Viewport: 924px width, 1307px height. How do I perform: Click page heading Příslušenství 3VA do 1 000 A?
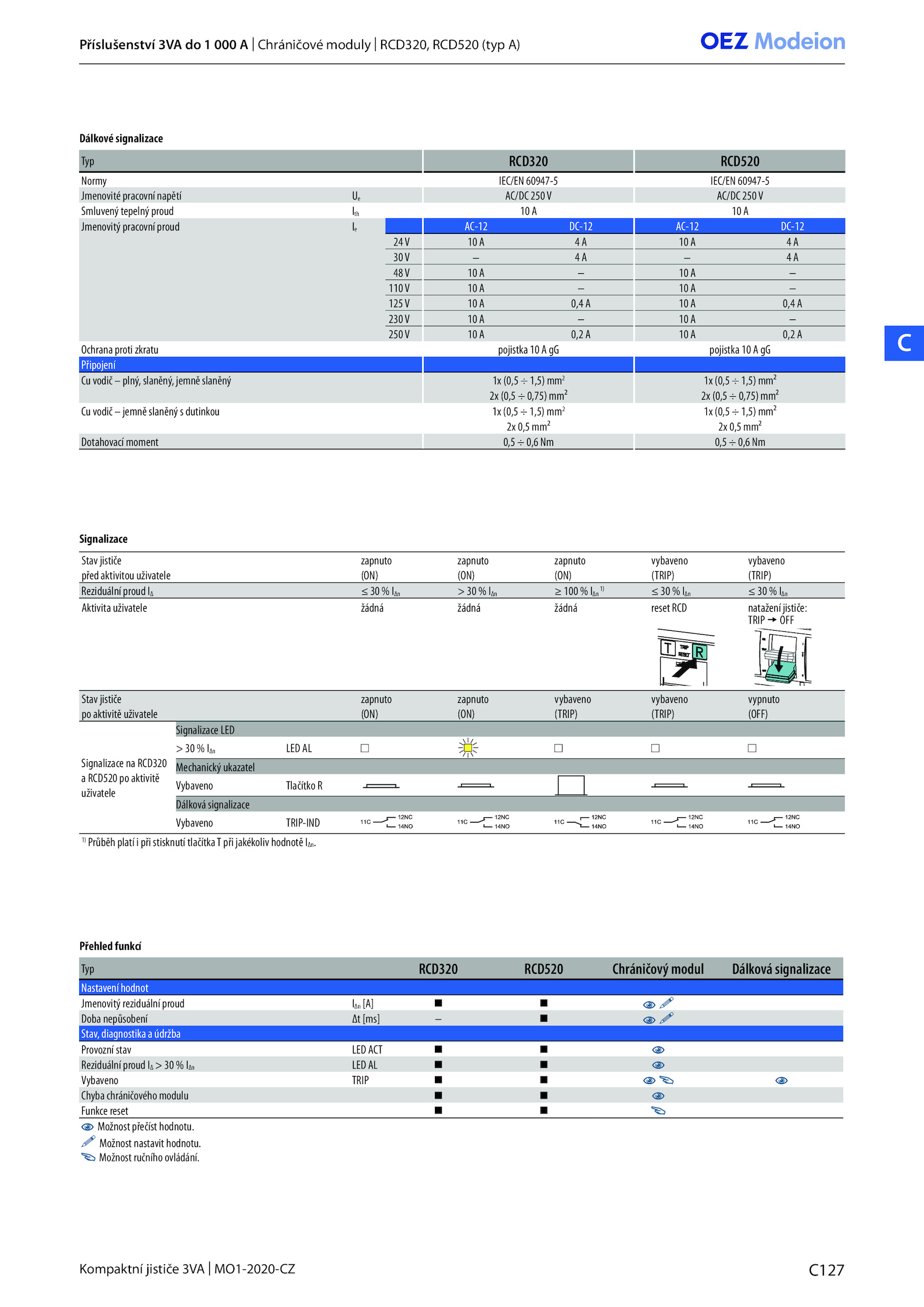(163, 44)
